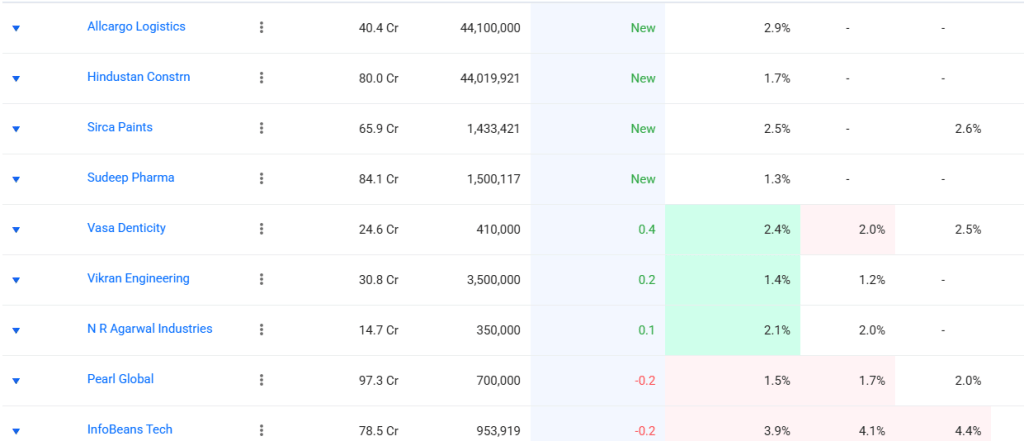1024x441 pixels.
Task: Expand the Allcargo Logistics row
Action: [x=16, y=28]
